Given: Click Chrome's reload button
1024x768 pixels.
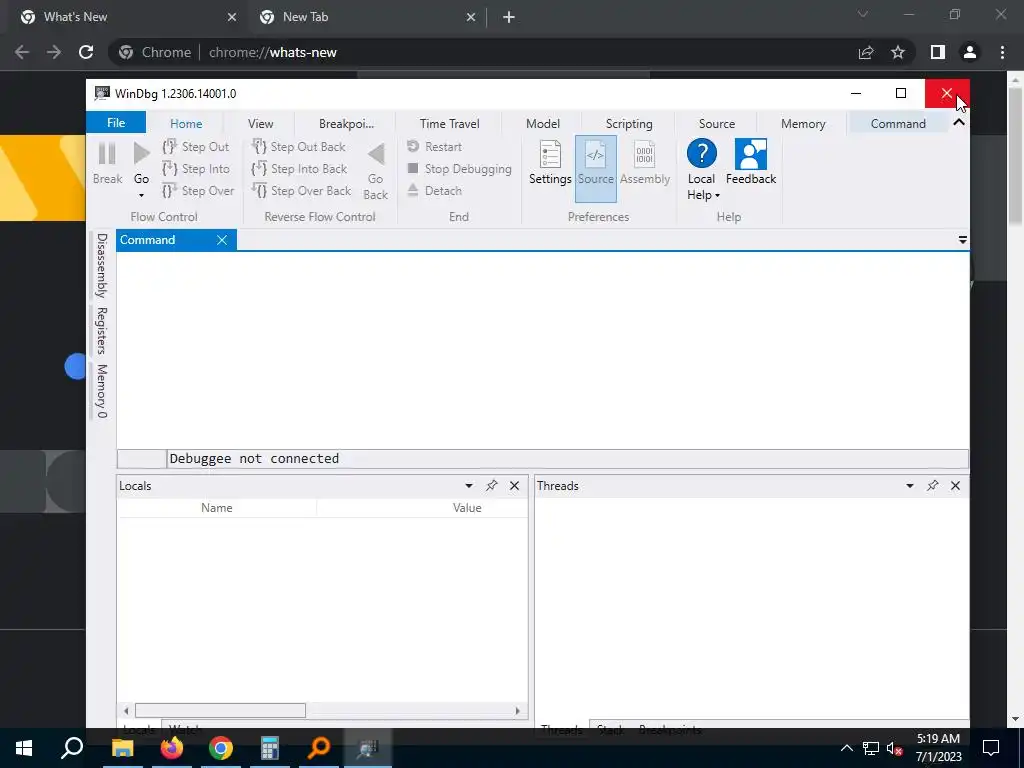Looking at the screenshot, I should [86, 52].
